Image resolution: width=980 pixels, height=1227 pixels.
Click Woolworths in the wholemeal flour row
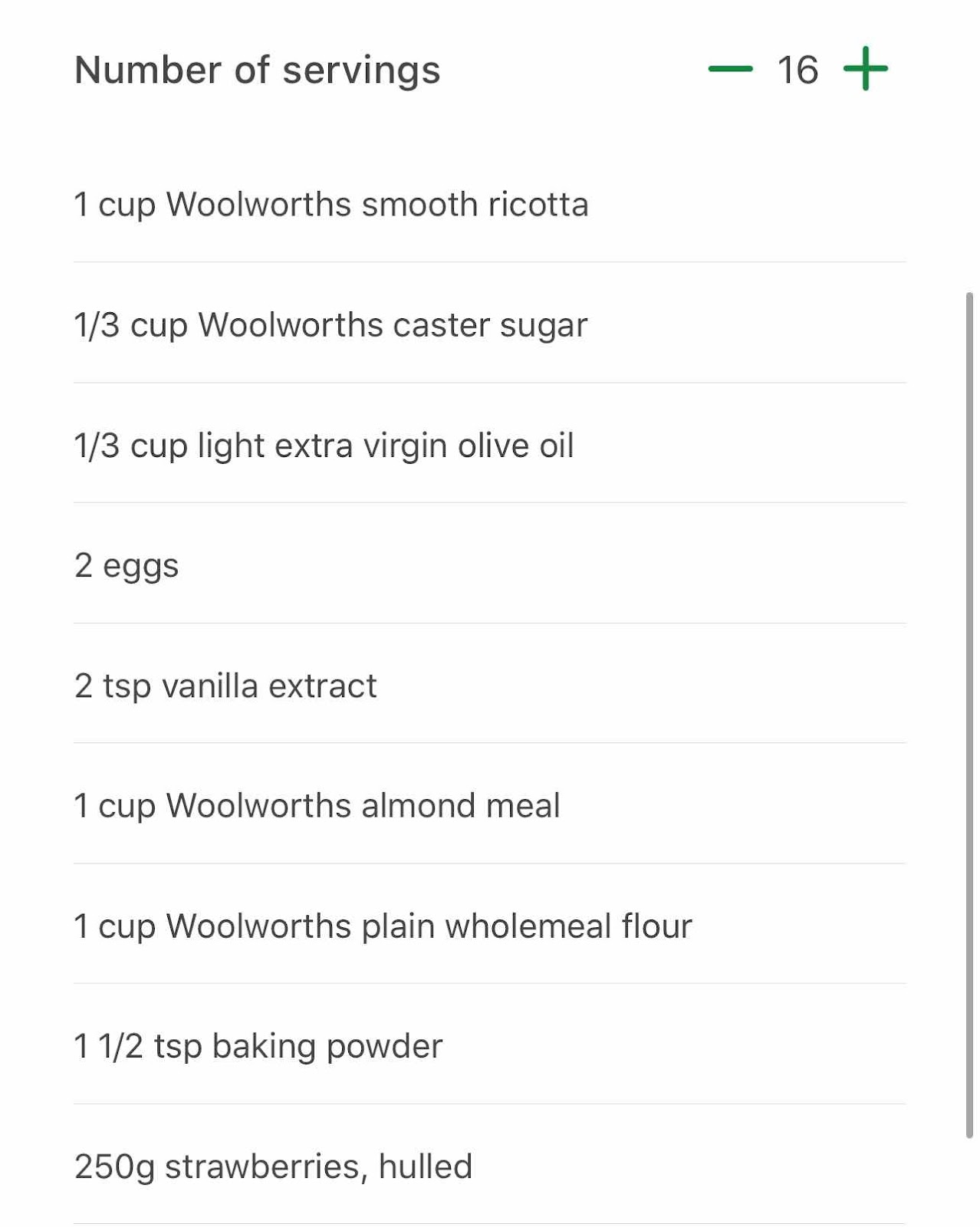(258, 926)
